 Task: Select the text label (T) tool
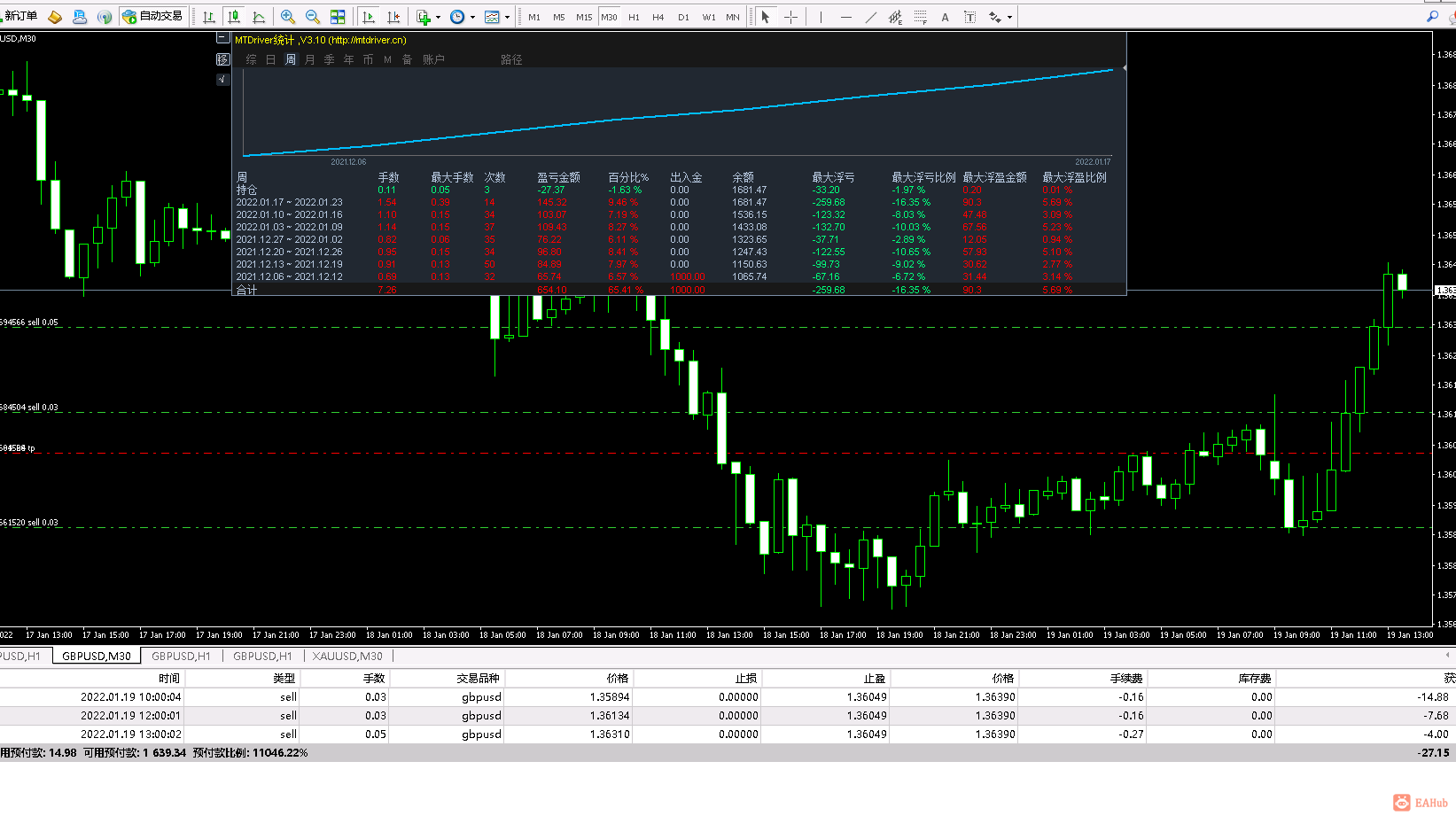click(x=969, y=17)
